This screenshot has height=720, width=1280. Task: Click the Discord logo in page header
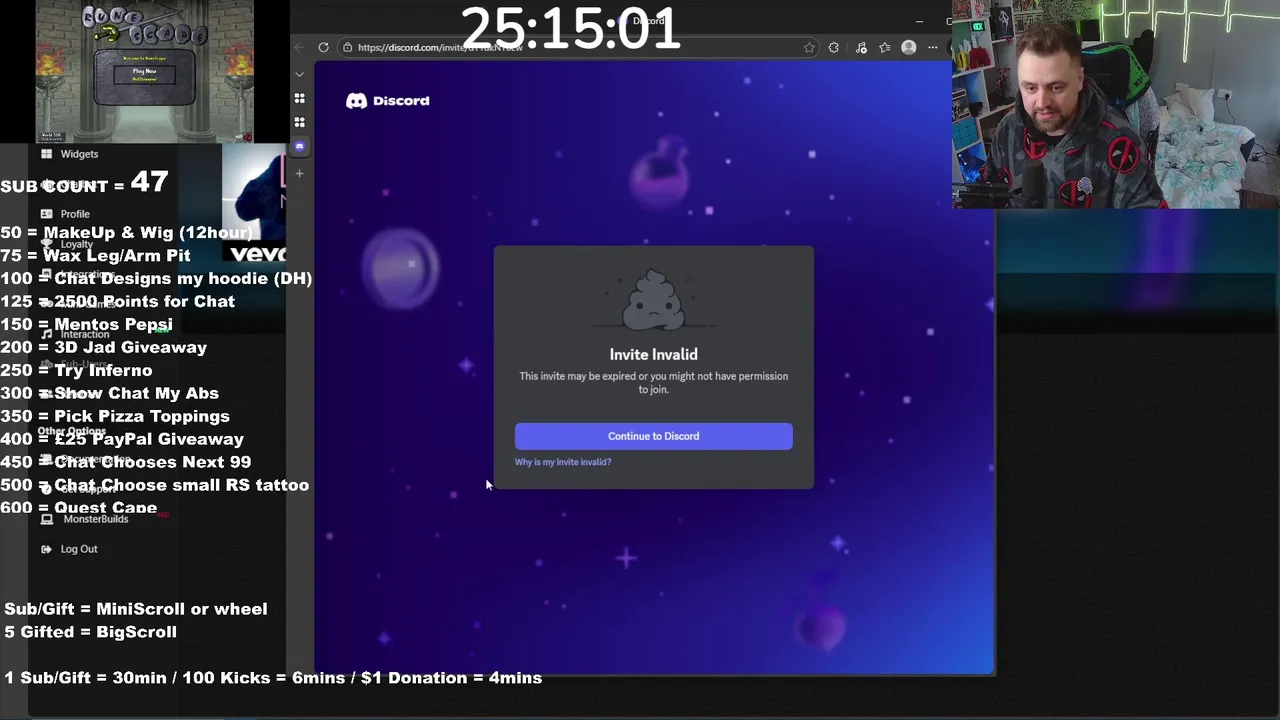(x=388, y=101)
